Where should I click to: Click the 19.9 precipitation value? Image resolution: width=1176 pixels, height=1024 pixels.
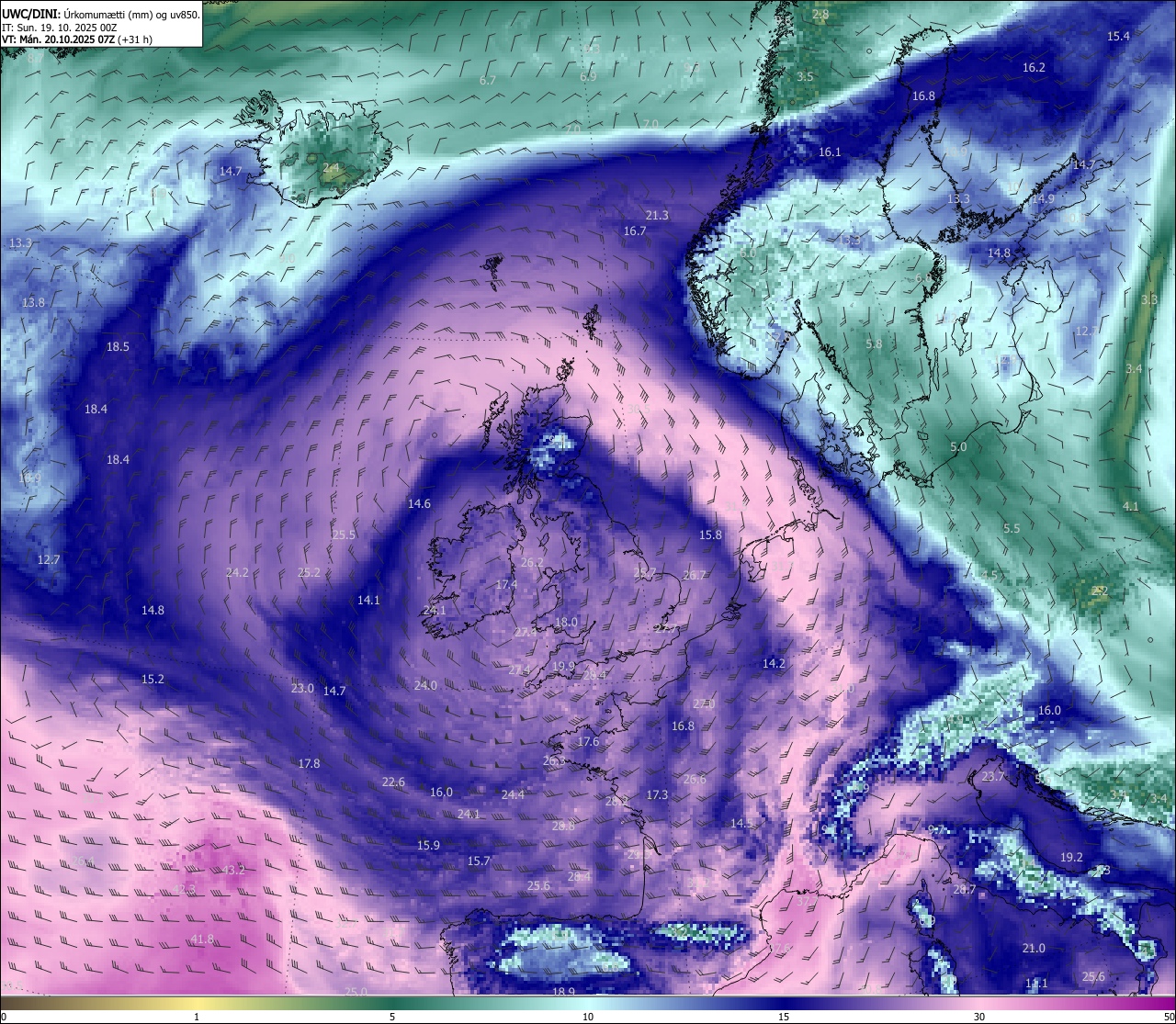pyautogui.click(x=563, y=666)
